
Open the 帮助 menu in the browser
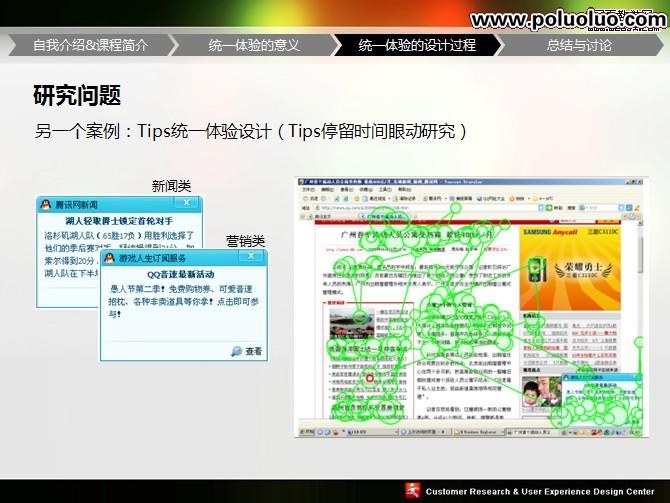[405, 189]
